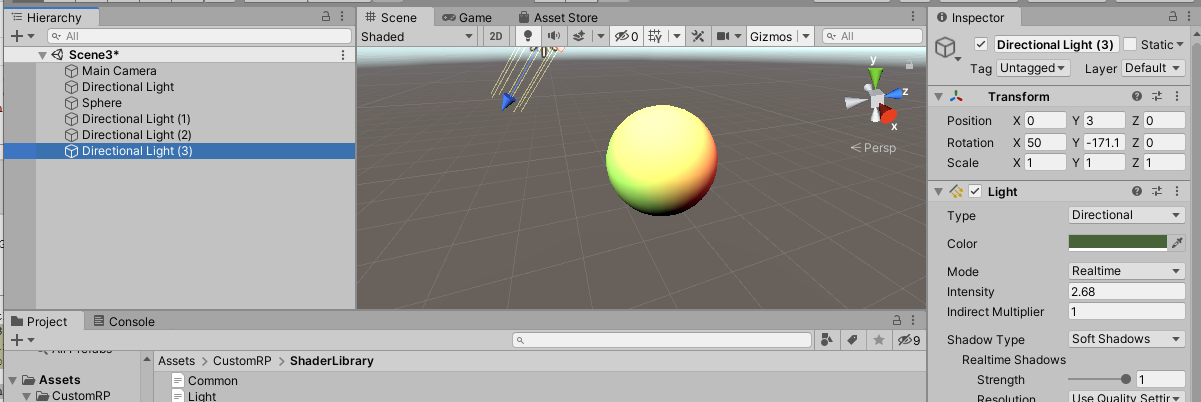Open the Light color swatch picker
The height and width of the screenshot is (402, 1201).
pyautogui.click(x=1117, y=243)
